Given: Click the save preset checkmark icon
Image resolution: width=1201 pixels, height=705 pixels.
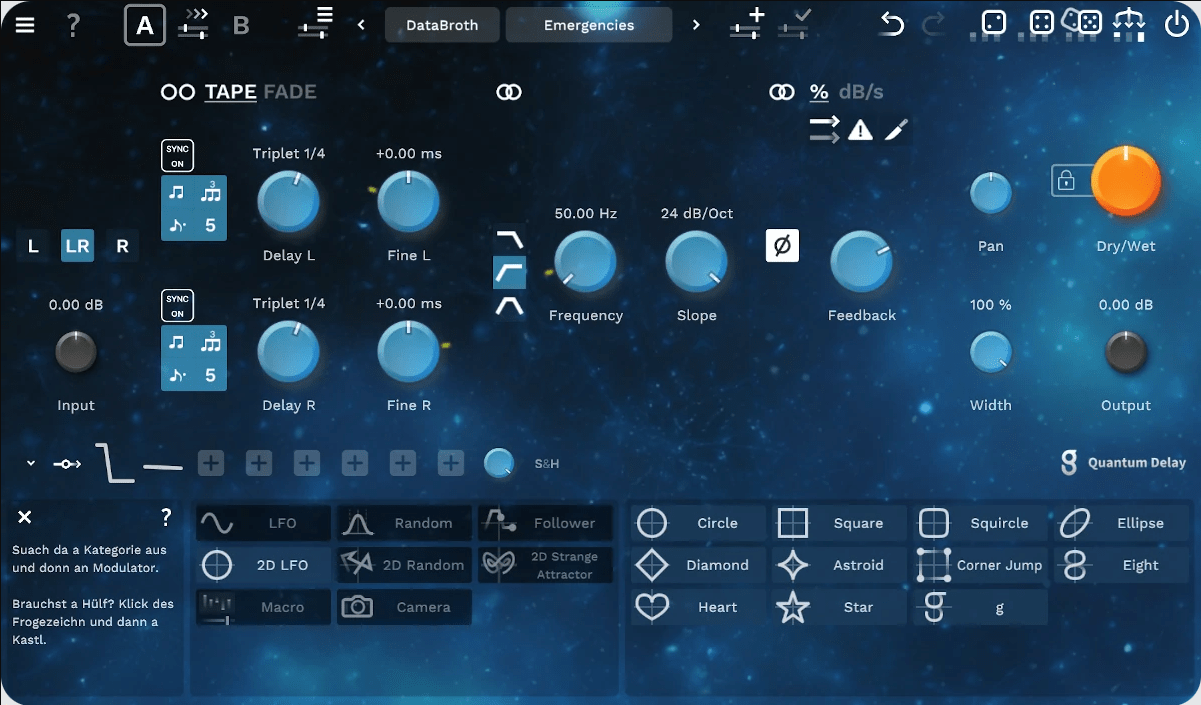Looking at the screenshot, I should coord(794,24).
